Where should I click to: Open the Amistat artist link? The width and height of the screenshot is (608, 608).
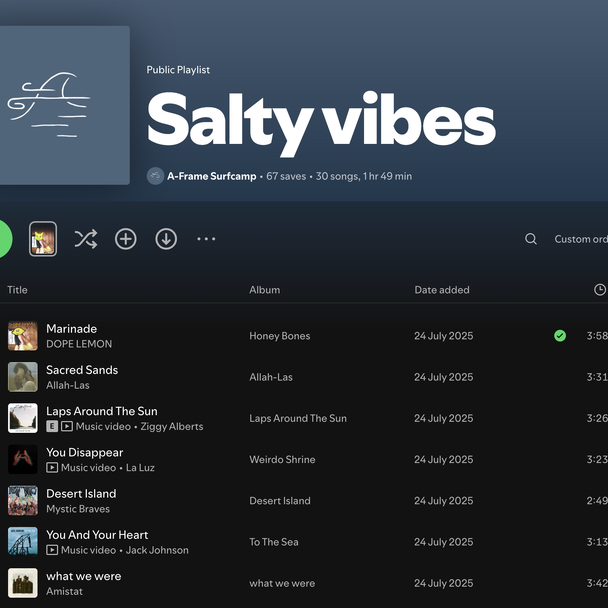coord(64,591)
